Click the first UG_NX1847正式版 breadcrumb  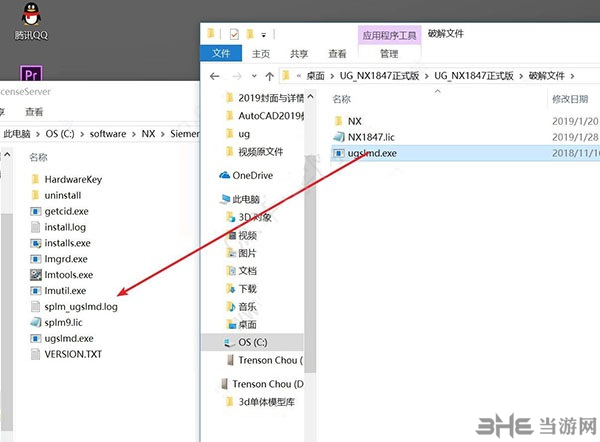pos(379,76)
